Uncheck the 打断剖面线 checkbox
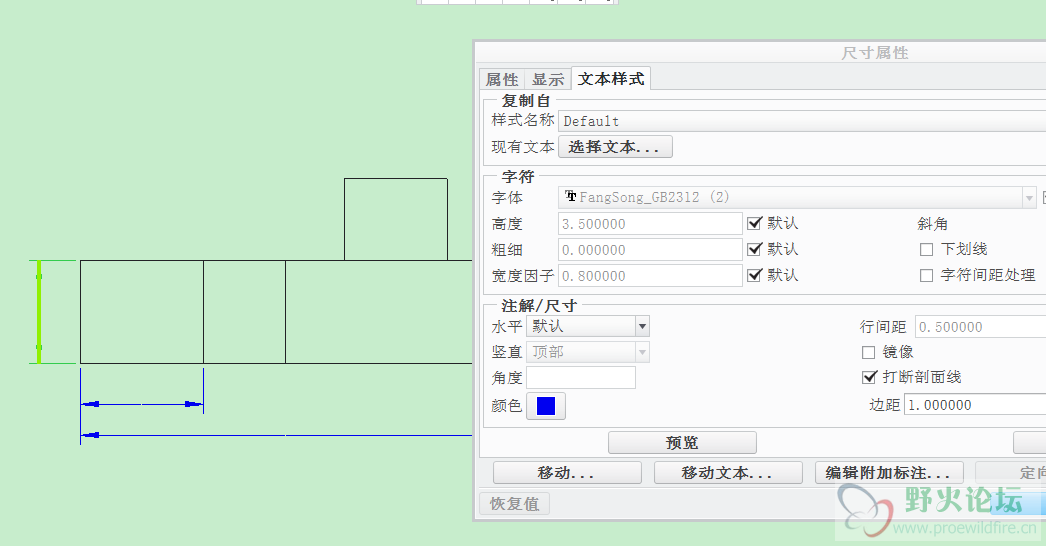This screenshot has width=1046, height=546. pos(869,377)
